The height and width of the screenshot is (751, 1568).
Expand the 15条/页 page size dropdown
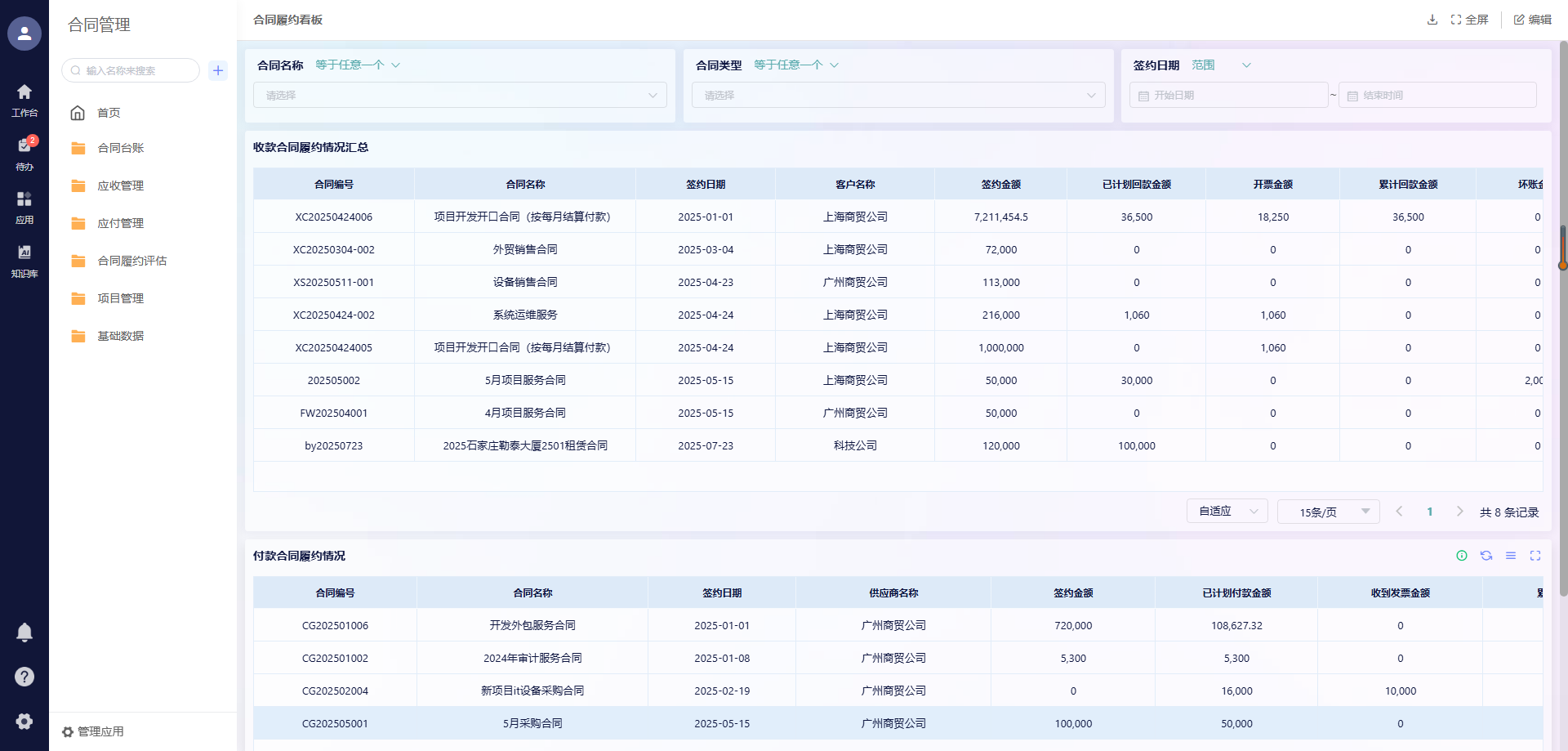pos(1328,512)
